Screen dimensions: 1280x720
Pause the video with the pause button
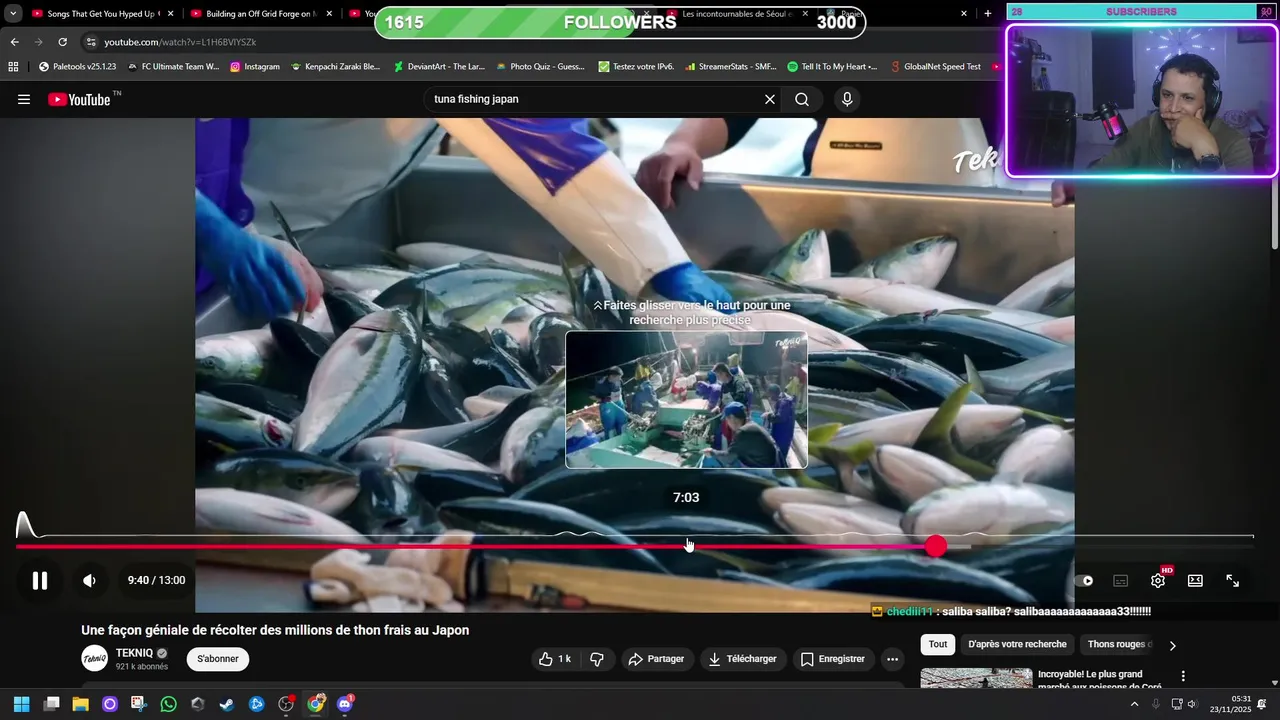point(40,580)
